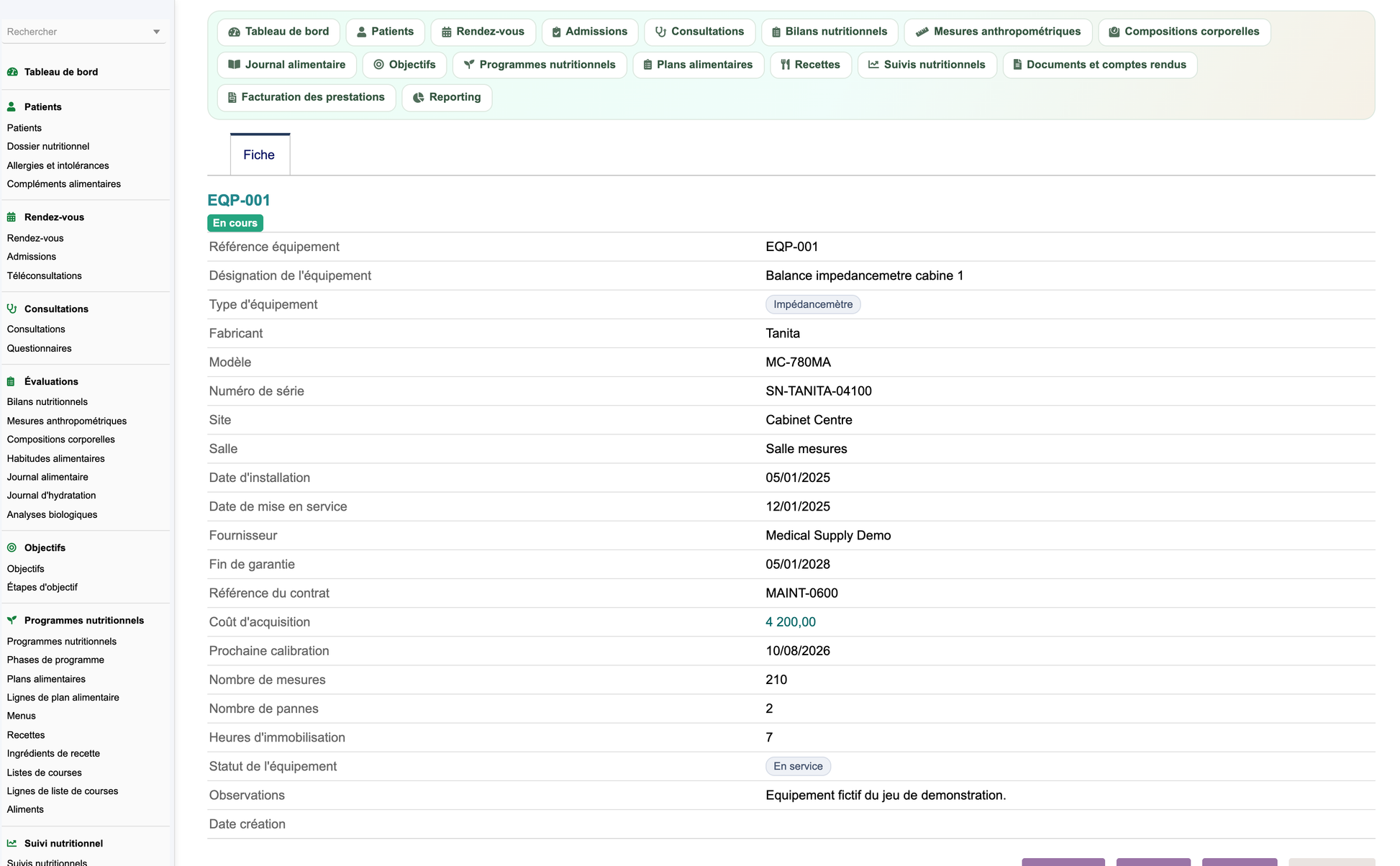
Task: Click the Programmes nutritionnels seedling icon in toolbar
Action: point(469,65)
